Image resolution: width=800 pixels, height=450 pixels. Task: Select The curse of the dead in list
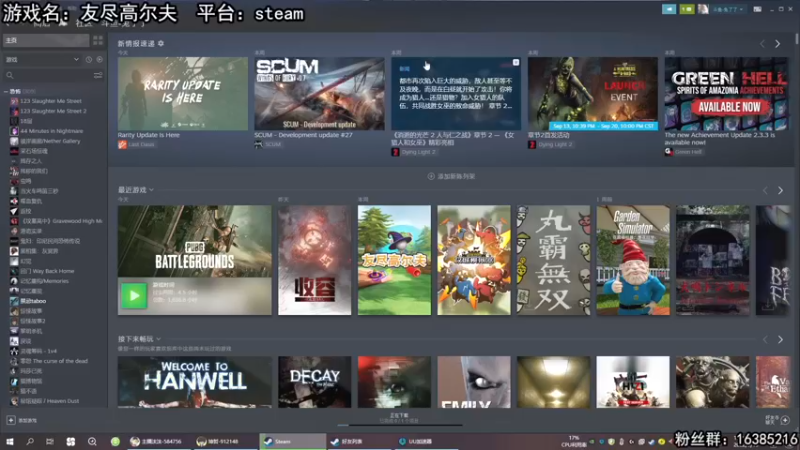pos(54,361)
